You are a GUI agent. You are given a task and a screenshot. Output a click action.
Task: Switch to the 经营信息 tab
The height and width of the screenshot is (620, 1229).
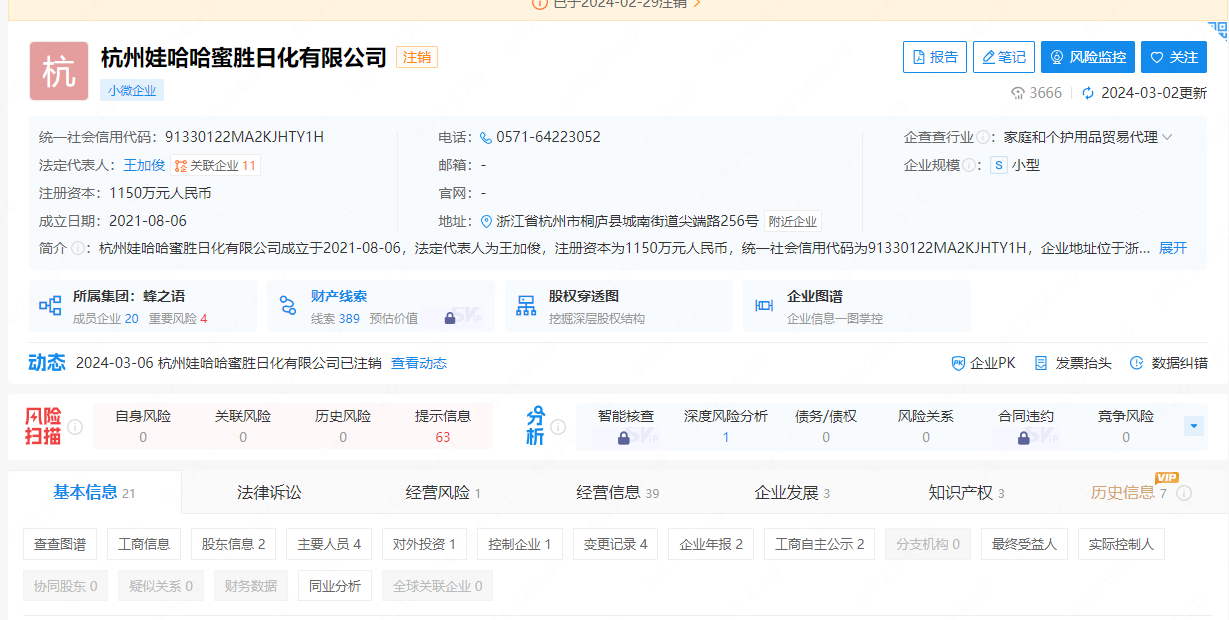(x=618, y=492)
